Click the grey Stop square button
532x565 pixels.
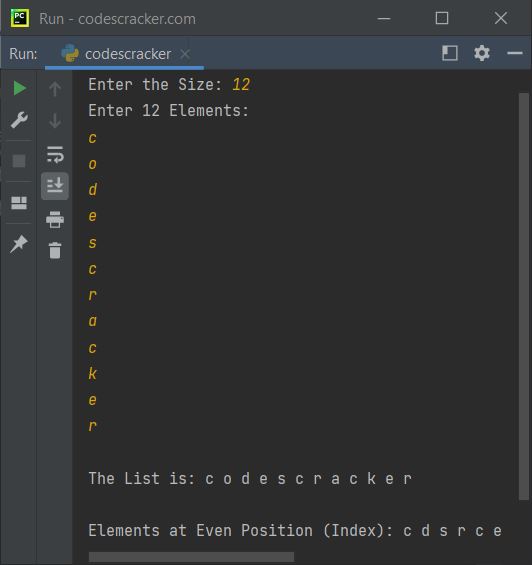coord(19,161)
